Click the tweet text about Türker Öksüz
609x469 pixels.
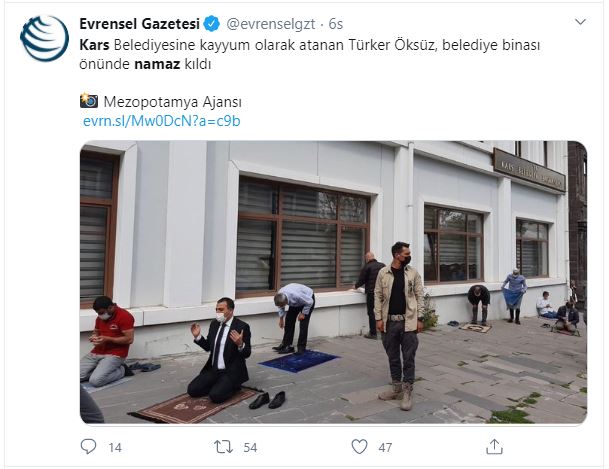point(310,54)
